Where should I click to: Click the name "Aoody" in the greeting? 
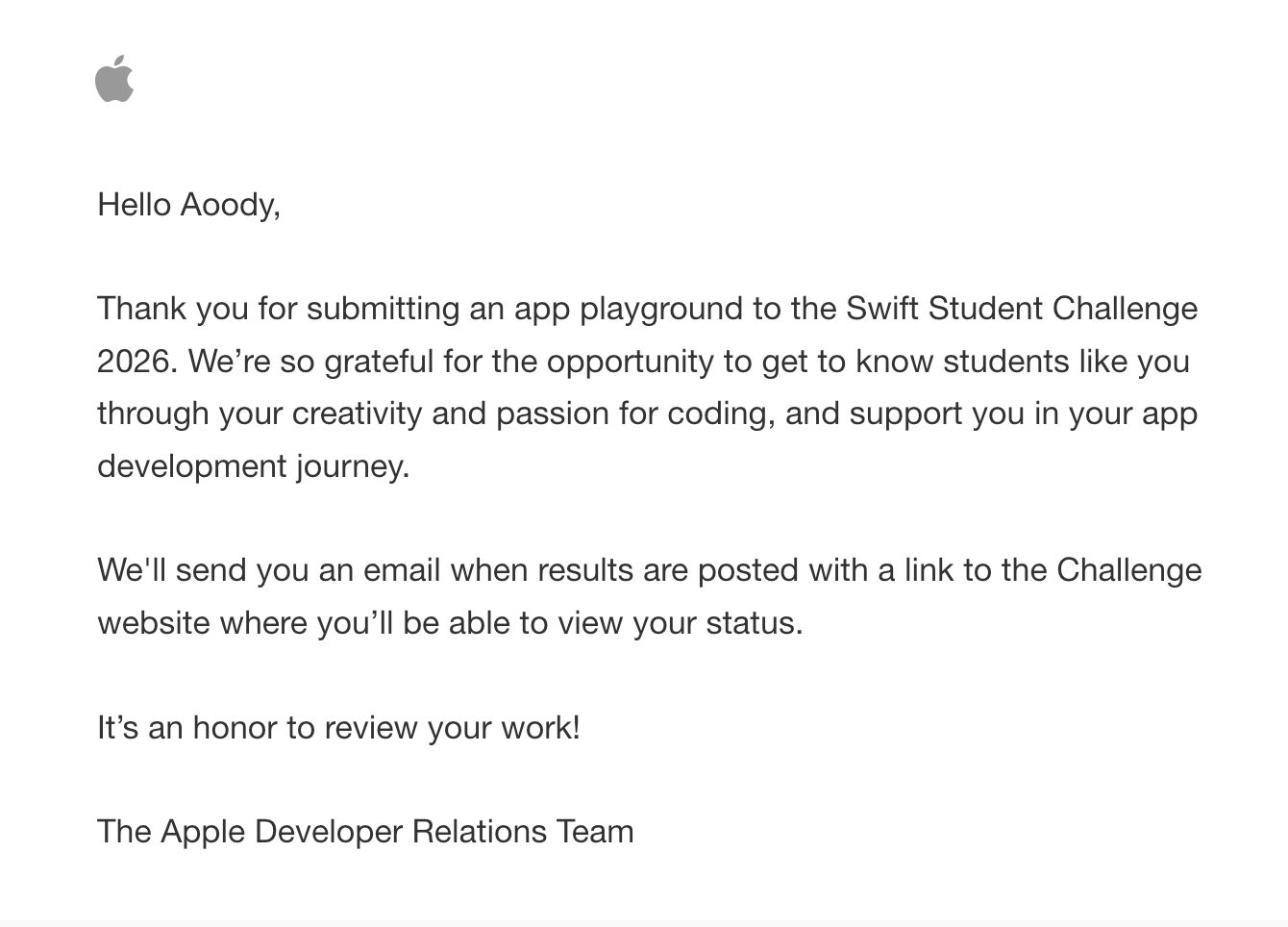point(229,205)
